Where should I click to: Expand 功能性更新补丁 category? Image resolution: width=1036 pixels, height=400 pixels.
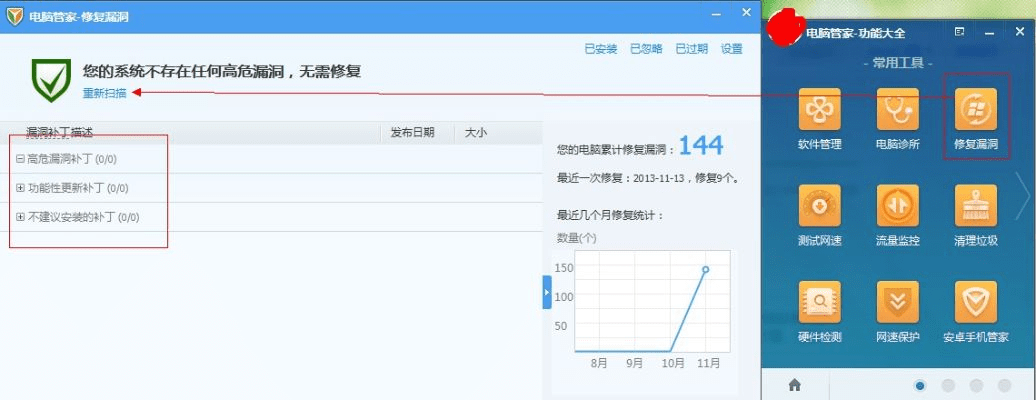[20, 188]
